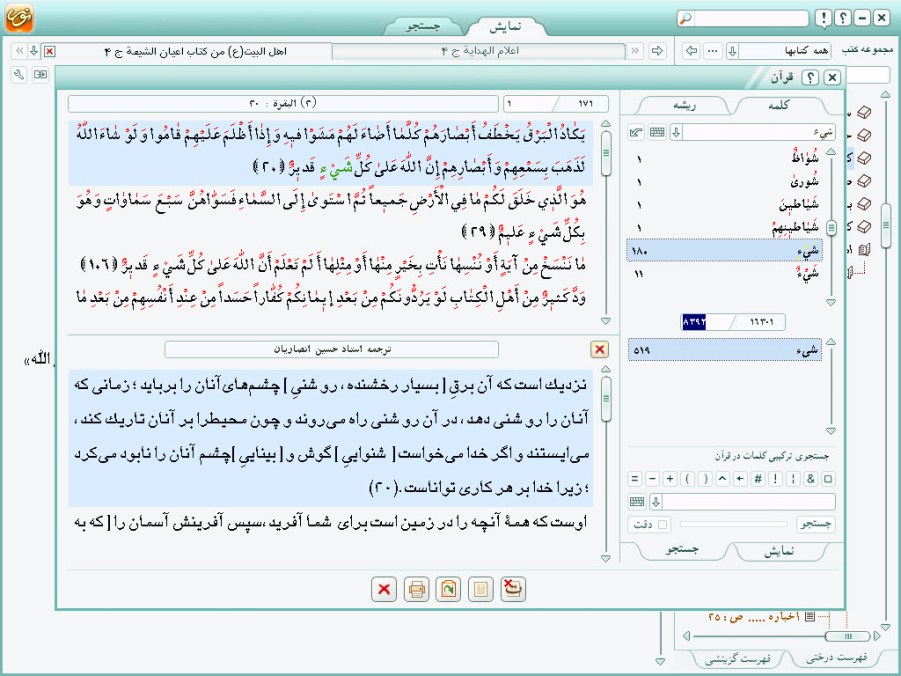Image resolution: width=901 pixels, height=676 pixels.
Task: Select word شُوریٰ in the list
Action: coord(725,182)
